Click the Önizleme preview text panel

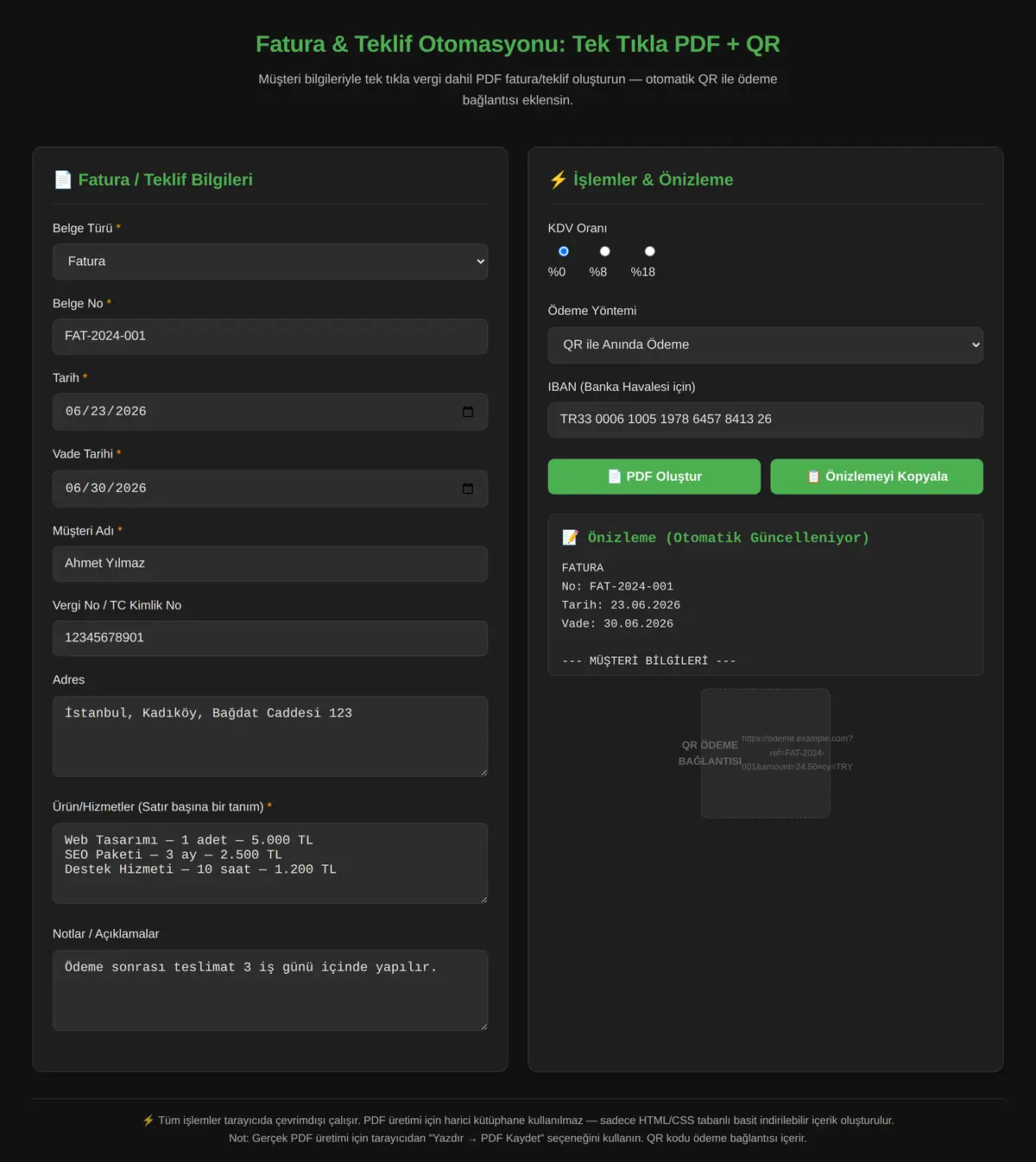(766, 595)
